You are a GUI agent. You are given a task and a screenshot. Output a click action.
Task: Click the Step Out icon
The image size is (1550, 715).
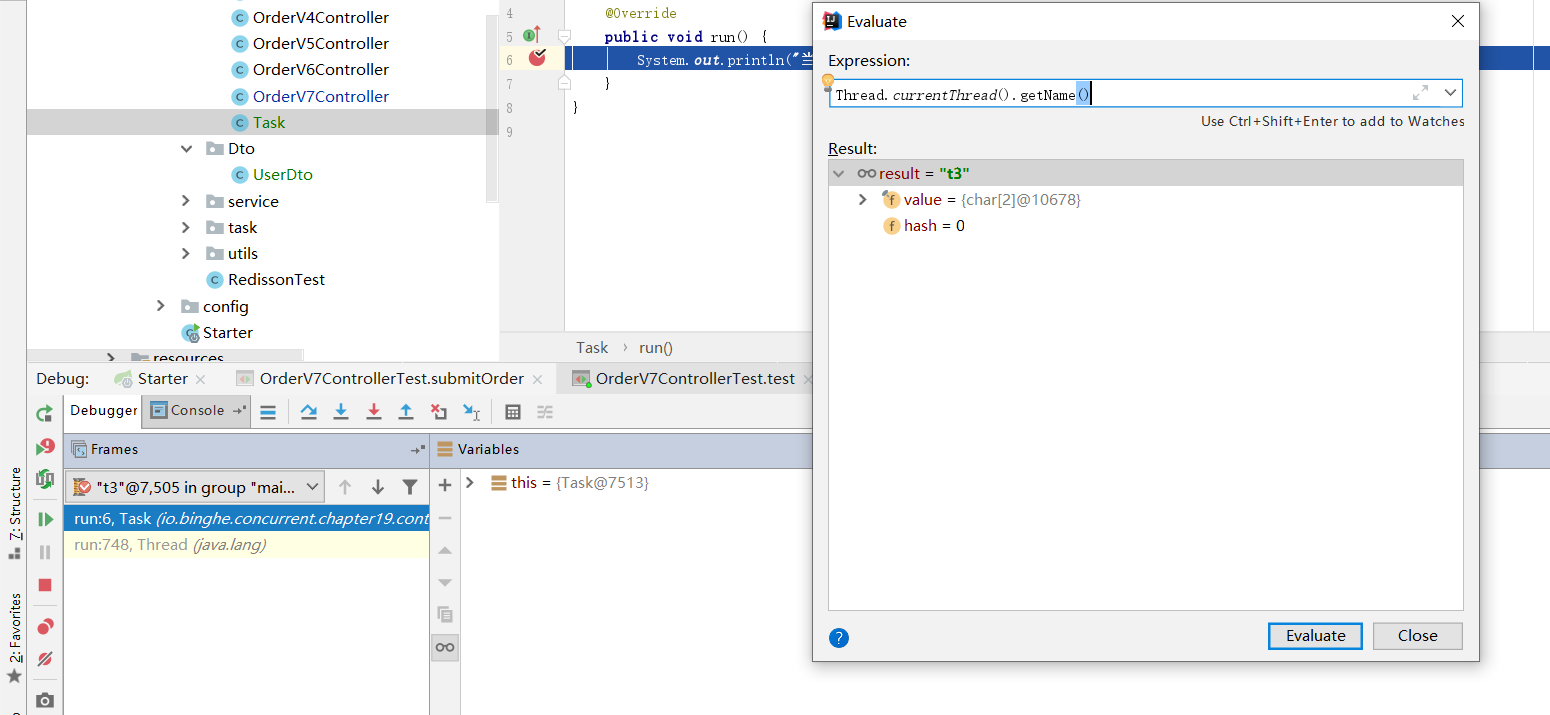(406, 411)
